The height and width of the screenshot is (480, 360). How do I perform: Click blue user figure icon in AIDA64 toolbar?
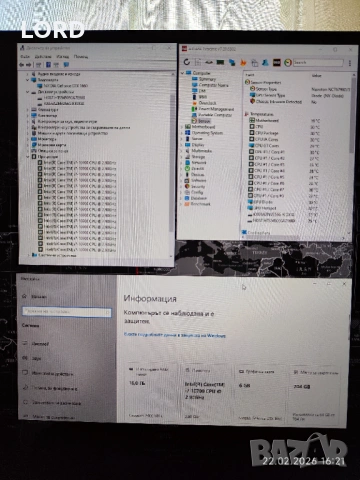(x=266, y=62)
